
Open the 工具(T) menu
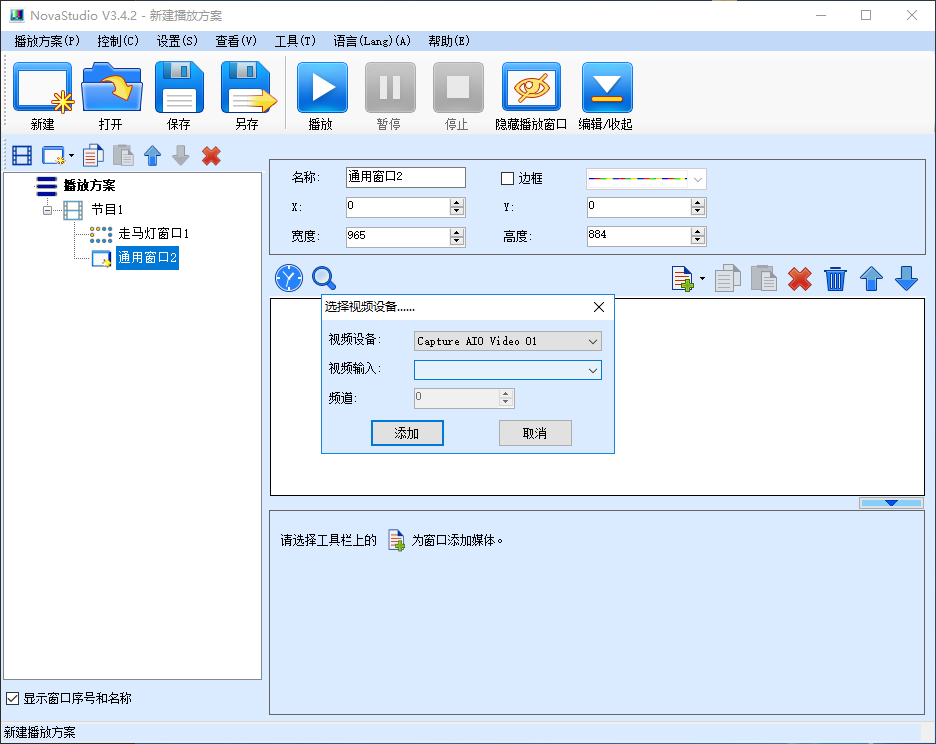pos(295,41)
